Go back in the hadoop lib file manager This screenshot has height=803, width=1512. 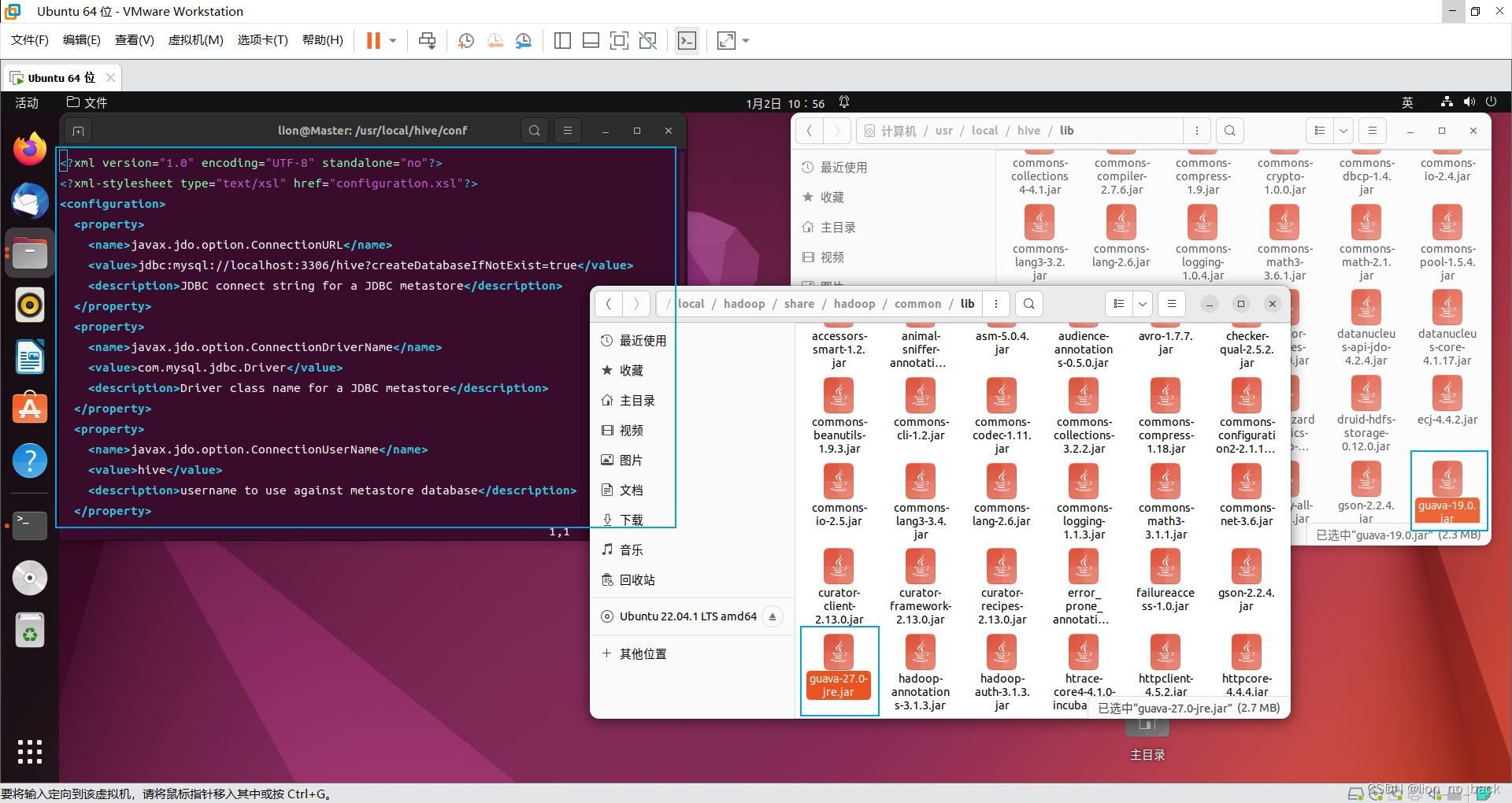tap(608, 304)
